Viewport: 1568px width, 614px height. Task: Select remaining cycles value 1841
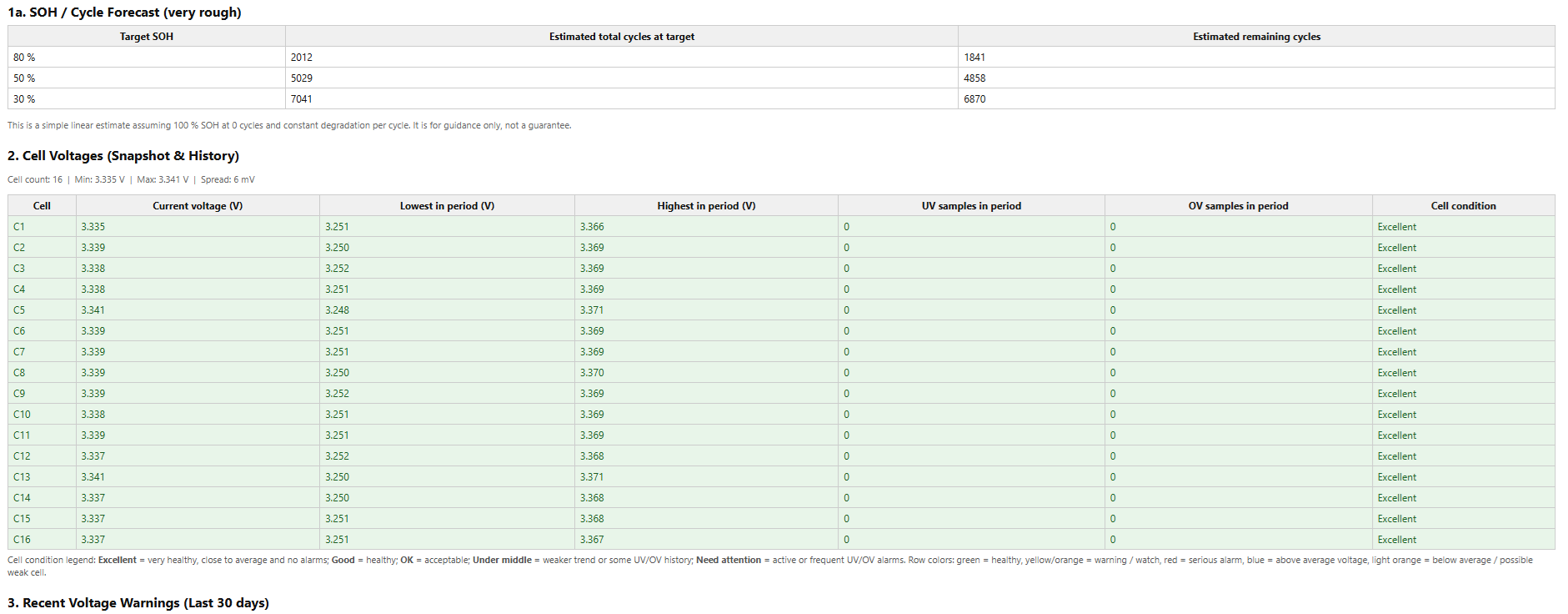(x=1256, y=58)
